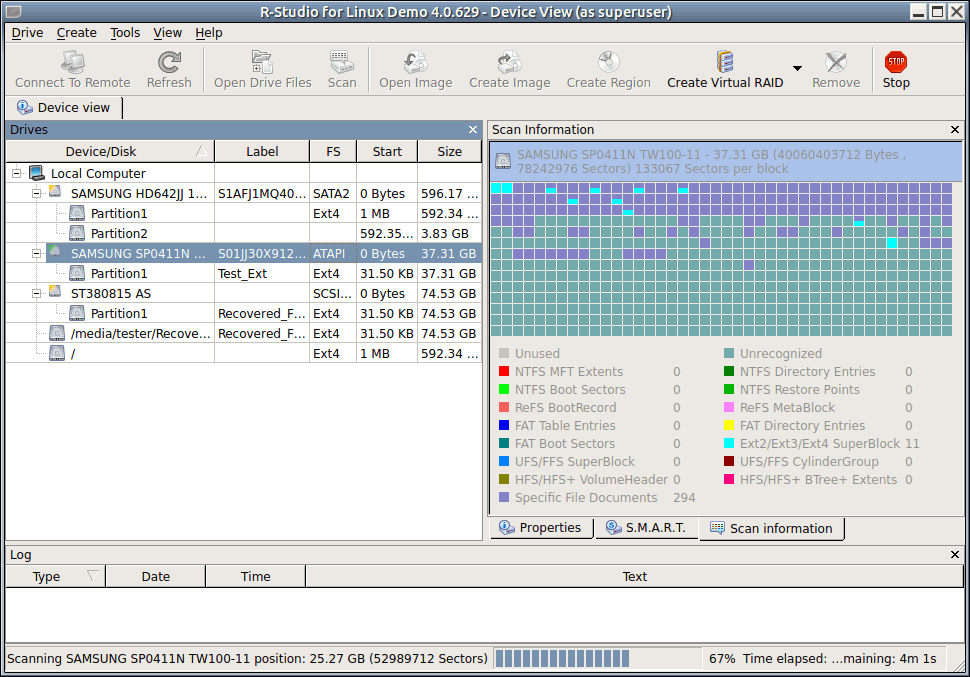The image size is (970, 677).
Task: Click the "Specific File Documents" legend label
Action: (586, 498)
